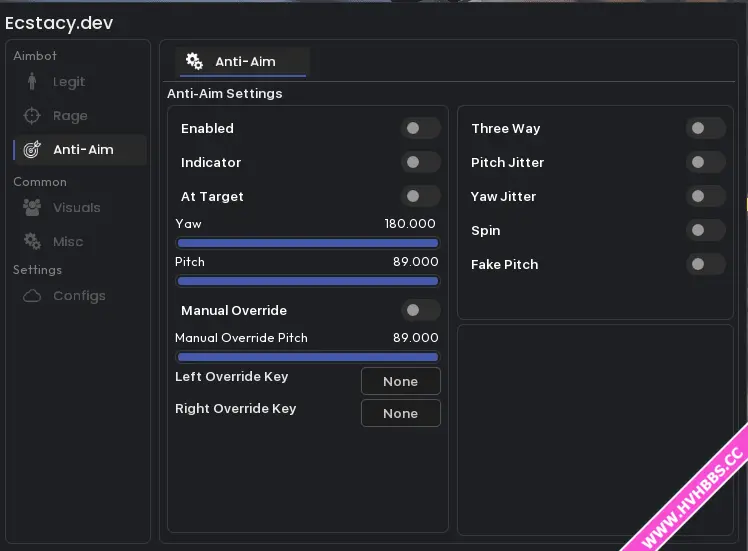The image size is (748, 551).
Task: Click the gears icon in Anti-Aim tab
Action: pos(194,61)
